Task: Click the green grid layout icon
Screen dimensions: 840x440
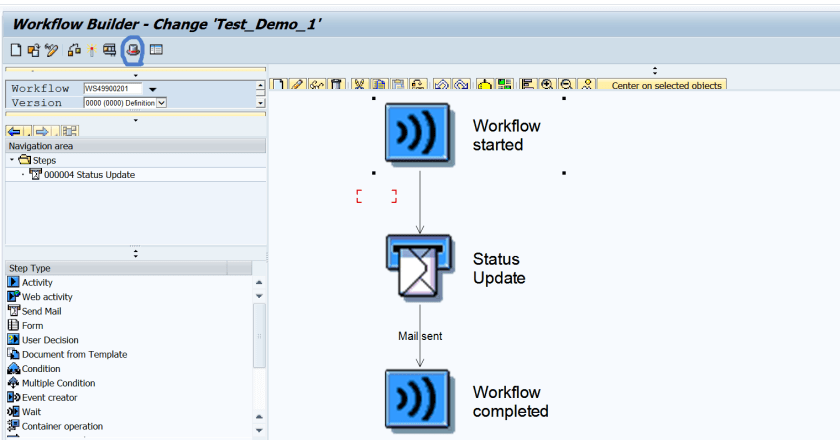Action: [504, 85]
